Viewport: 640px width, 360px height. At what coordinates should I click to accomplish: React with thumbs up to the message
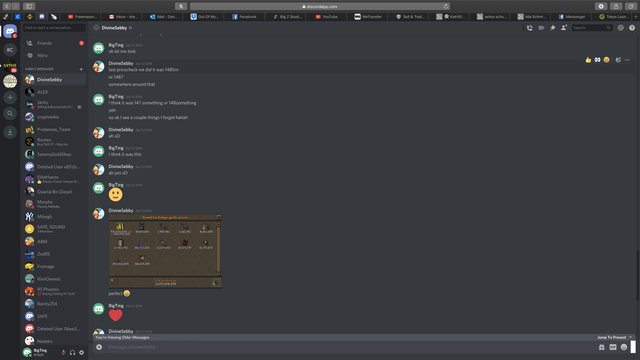[x=588, y=60]
